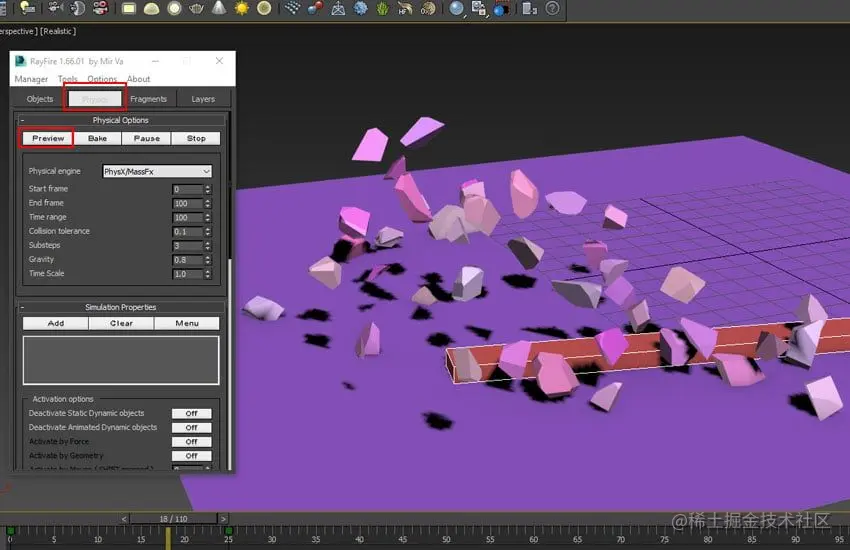The height and width of the screenshot is (550, 850).
Task: Switch to the Objects tab
Action: click(x=40, y=99)
